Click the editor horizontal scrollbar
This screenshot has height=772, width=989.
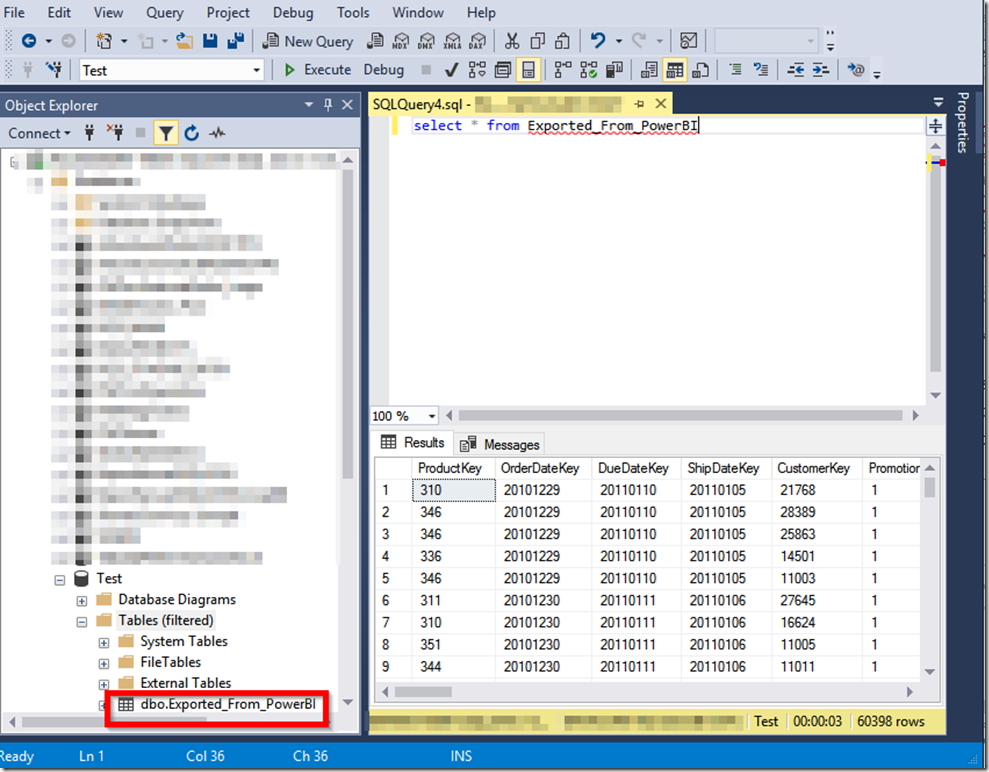tap(681, 416)
